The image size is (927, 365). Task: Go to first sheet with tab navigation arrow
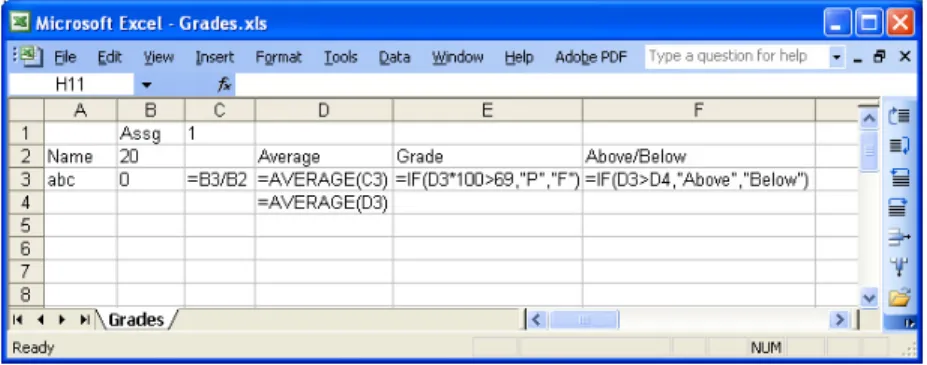[18, 320]
